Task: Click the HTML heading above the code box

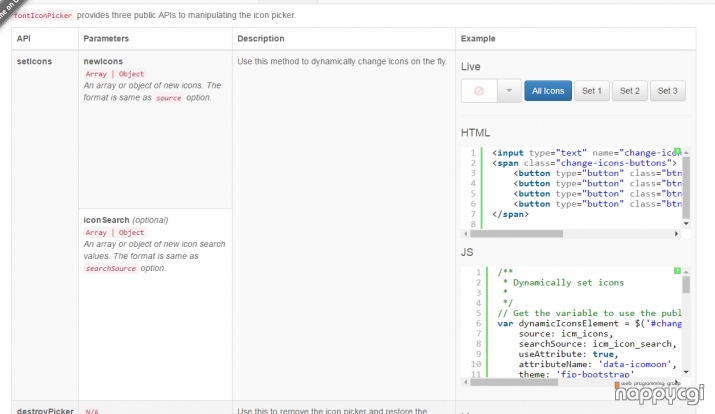Action: click(x=475, y=133)
